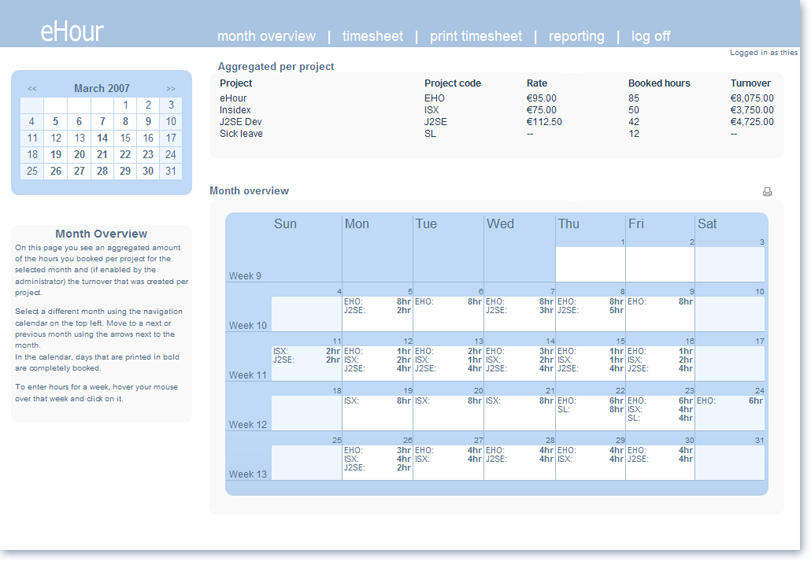Click the eHour project row
Viewport: 811px width, 562px height.
[x=497, y=98]
